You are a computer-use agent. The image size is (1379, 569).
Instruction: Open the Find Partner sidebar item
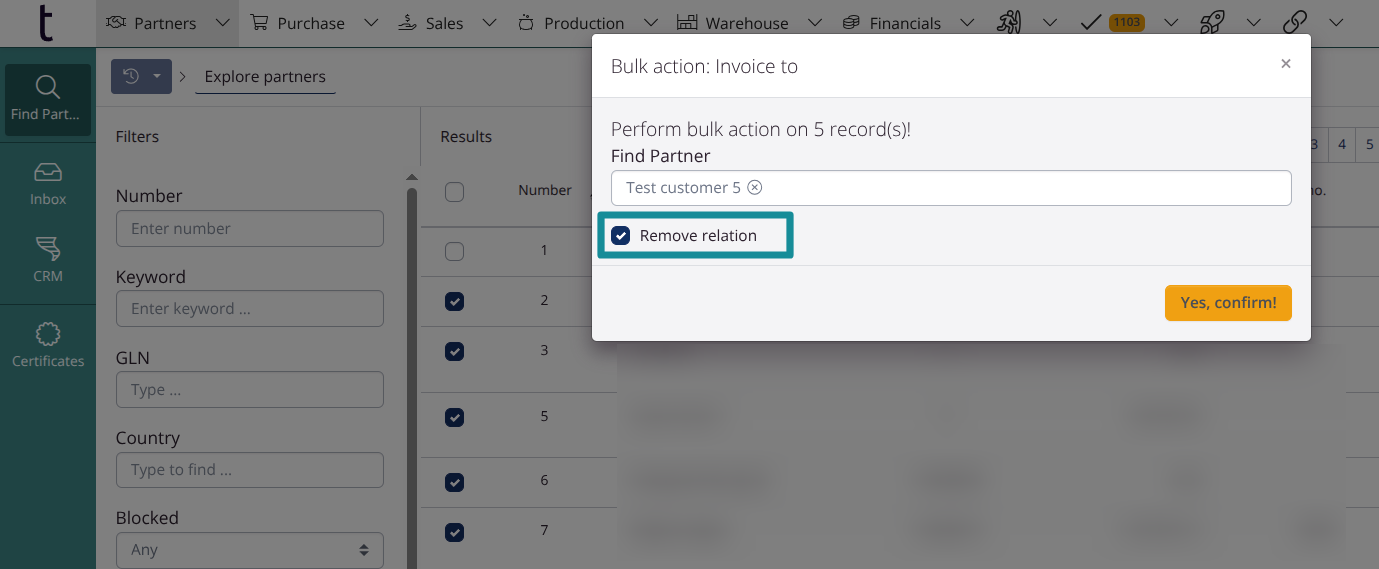[47, 99]
